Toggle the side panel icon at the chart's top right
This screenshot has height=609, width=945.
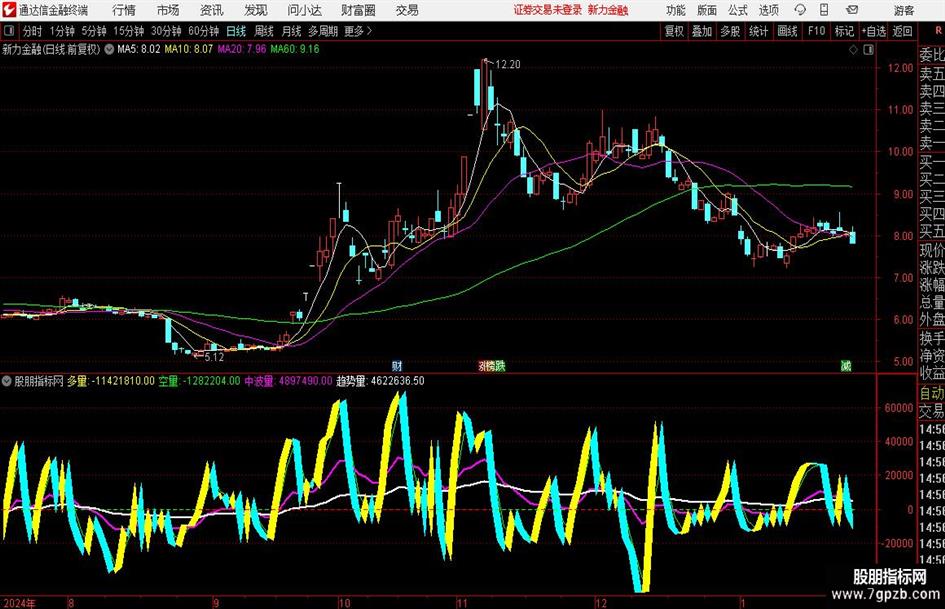[868, 50]
